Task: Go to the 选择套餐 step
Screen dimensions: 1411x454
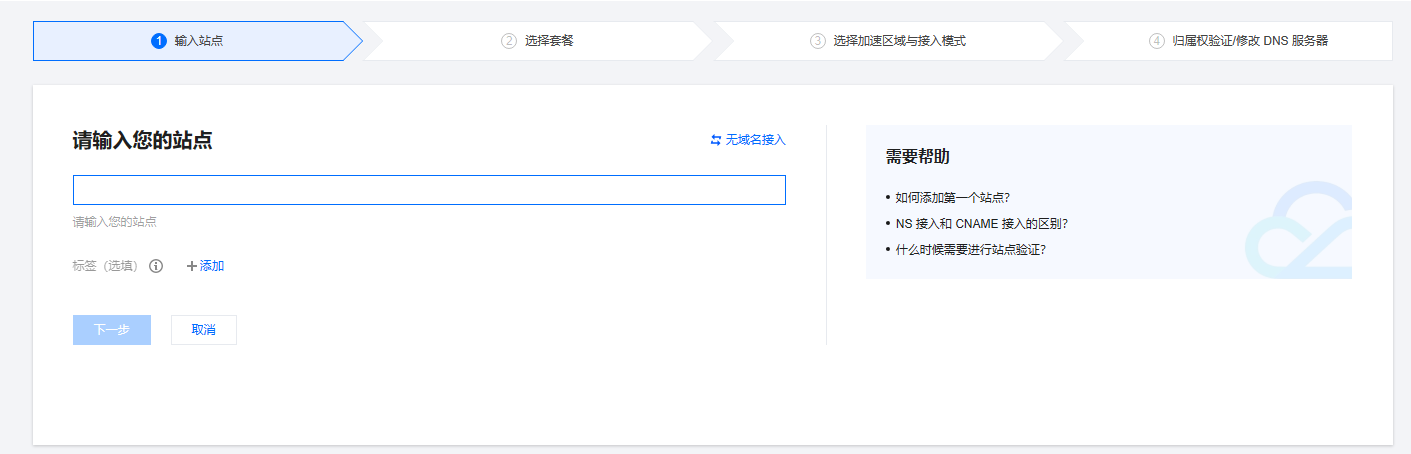Action: [x=549, y=41]
